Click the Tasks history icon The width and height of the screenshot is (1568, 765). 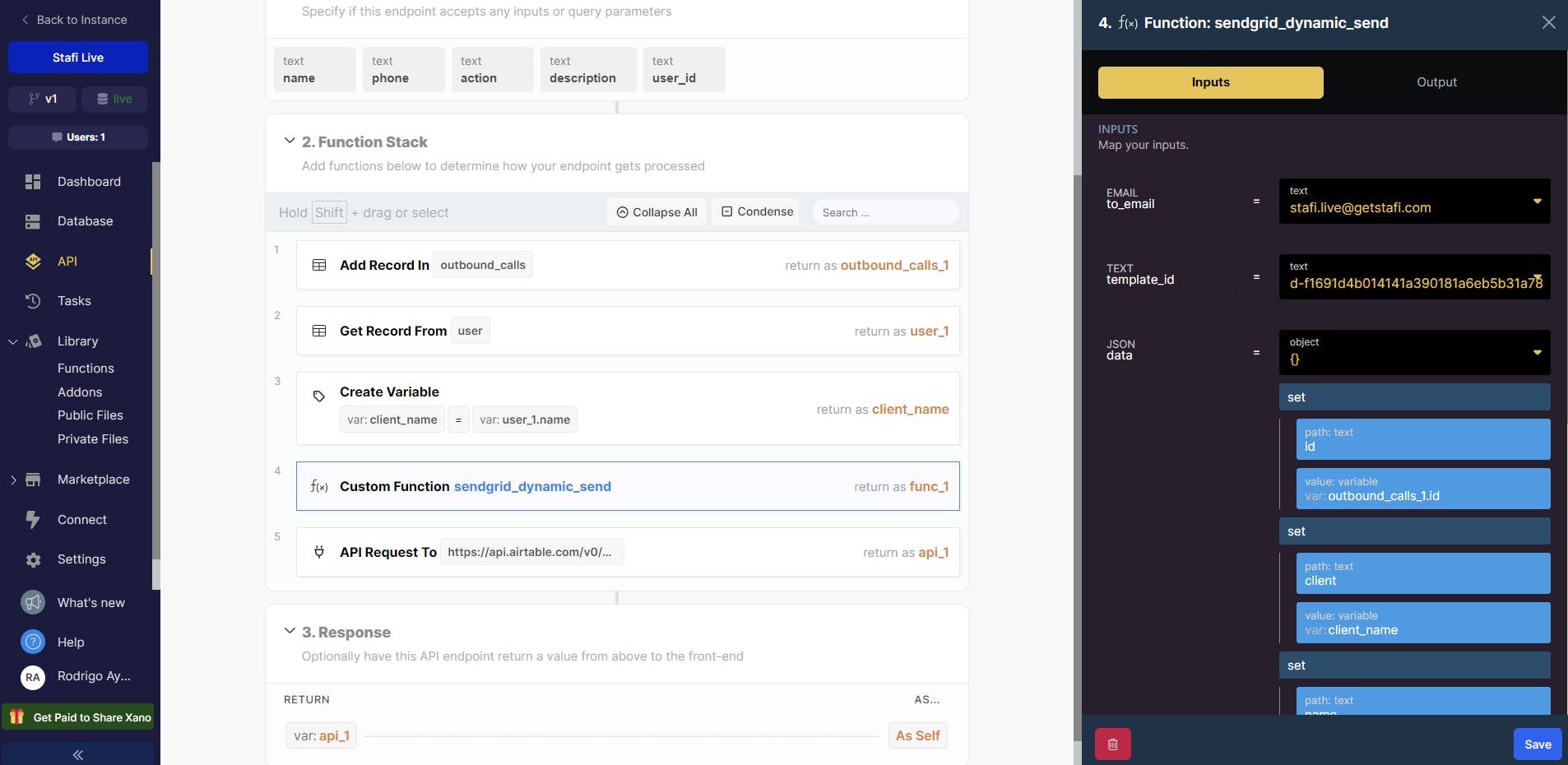33,301
